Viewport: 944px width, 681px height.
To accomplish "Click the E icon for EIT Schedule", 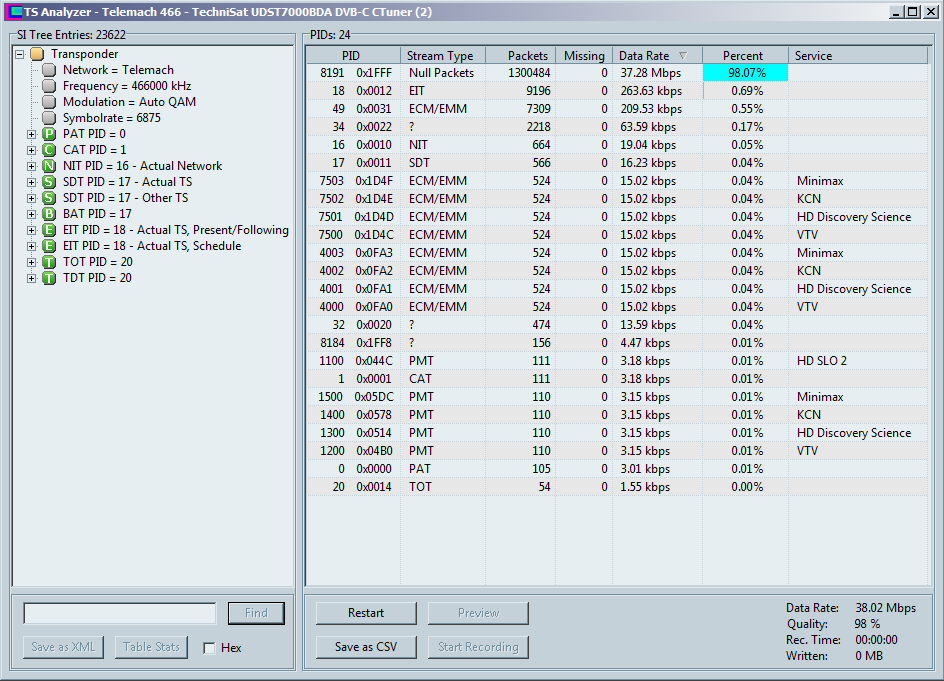I will tap(49, 246).
